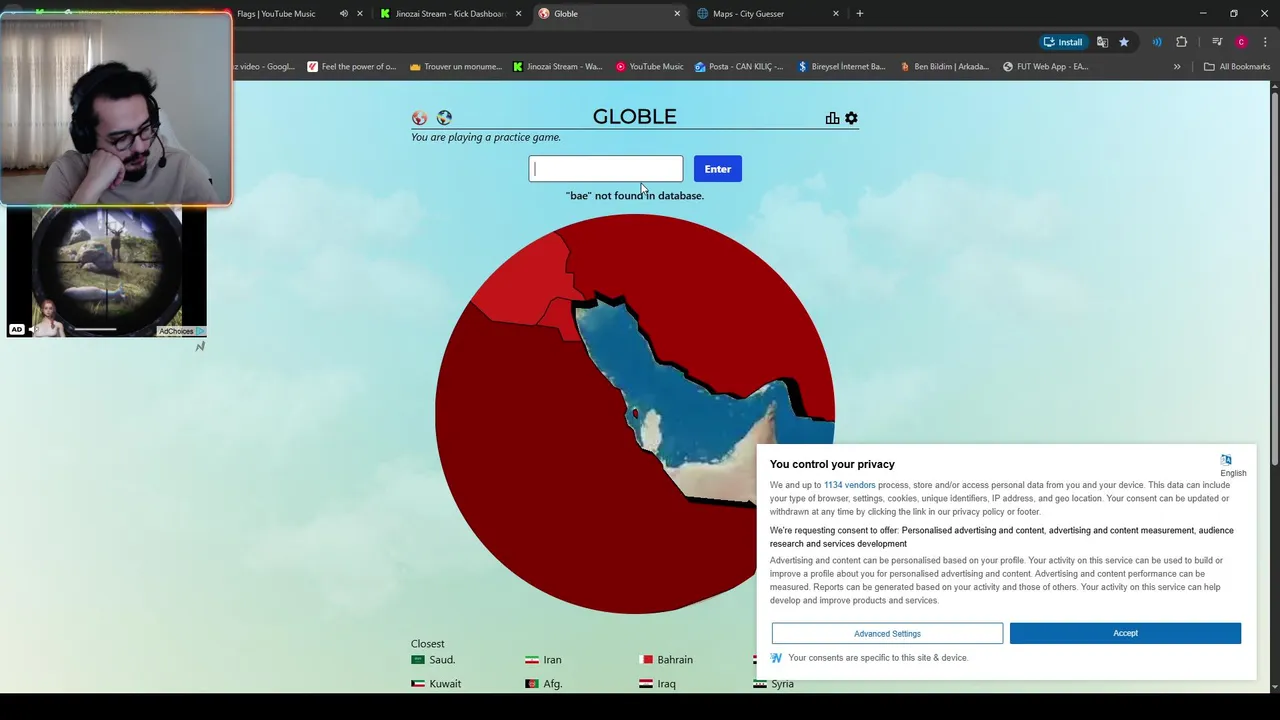Open the extensions puzzle icon
The image size is (1280, 720).
click(x=1182, y=42)
